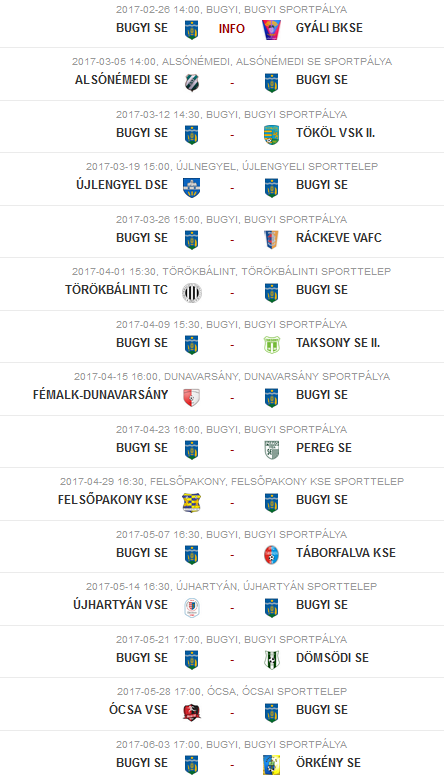Click the Ócsa VSE match score dash

232,713
